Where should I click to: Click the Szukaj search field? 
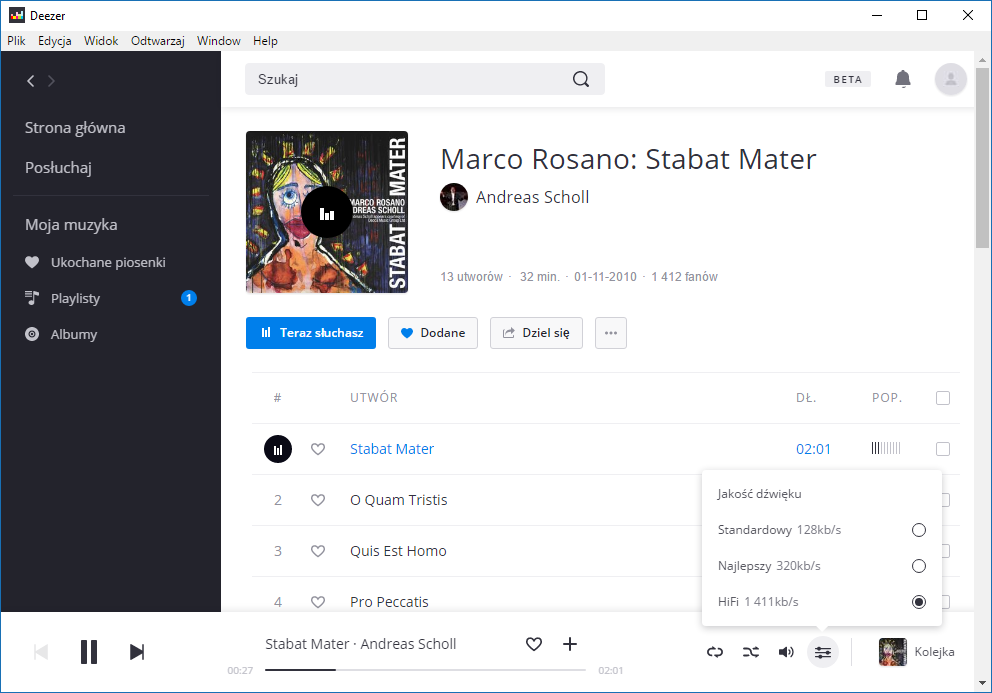click(425, 79)
